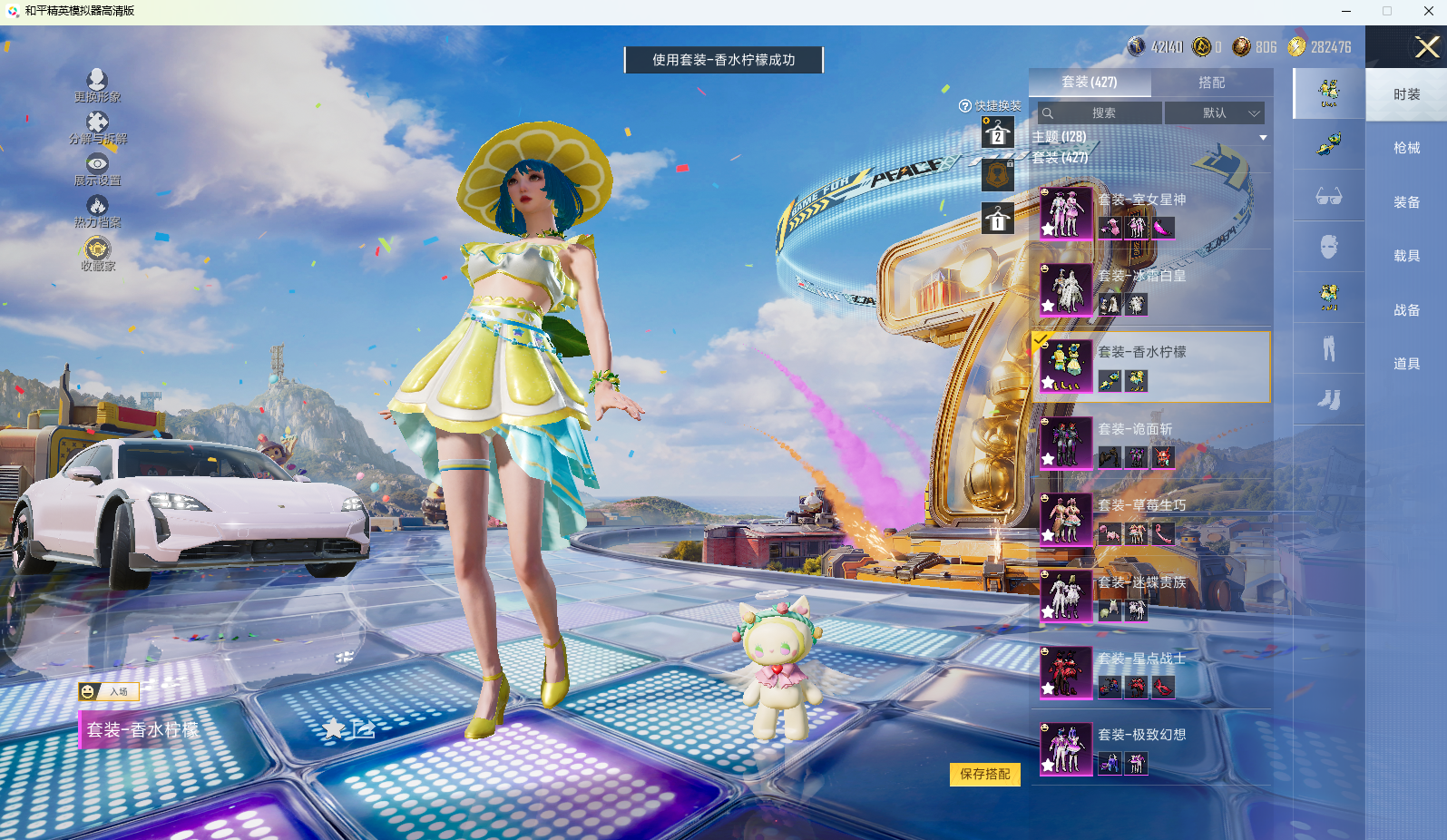
Task: Open the 收藏家 collector badge
Action: click(97, 248)
